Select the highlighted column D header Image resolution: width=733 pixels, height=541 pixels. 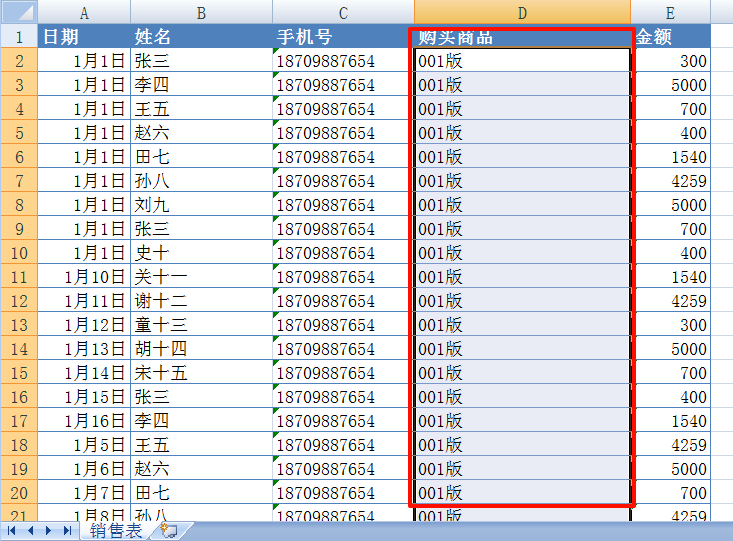[x=522, y=12]
